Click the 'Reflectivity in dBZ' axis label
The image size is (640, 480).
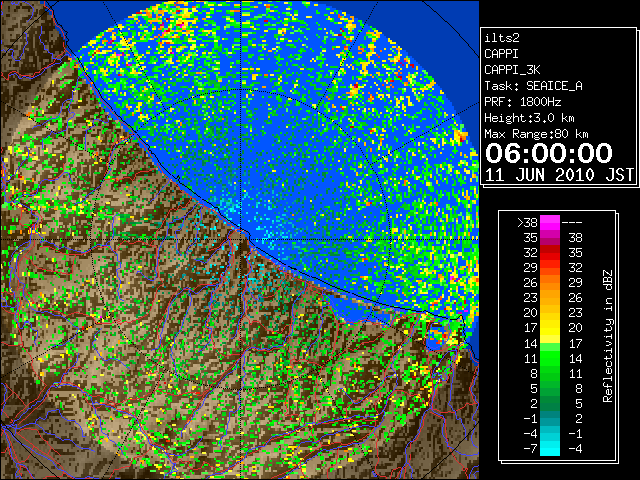[x=608, y=336]
